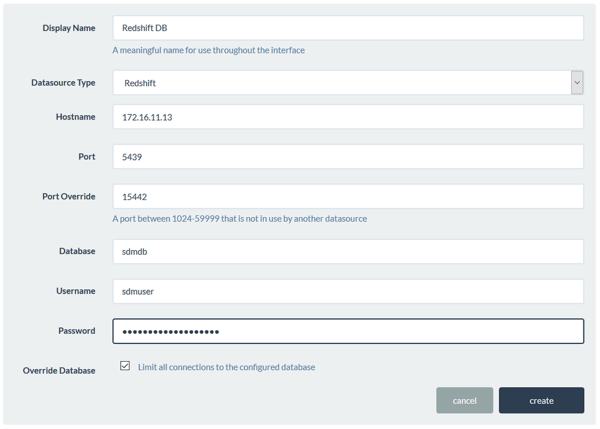Image resolution: width=600 pixels, height=429 pixels.
Task: Click the cancel button
Action: [464, 400]
